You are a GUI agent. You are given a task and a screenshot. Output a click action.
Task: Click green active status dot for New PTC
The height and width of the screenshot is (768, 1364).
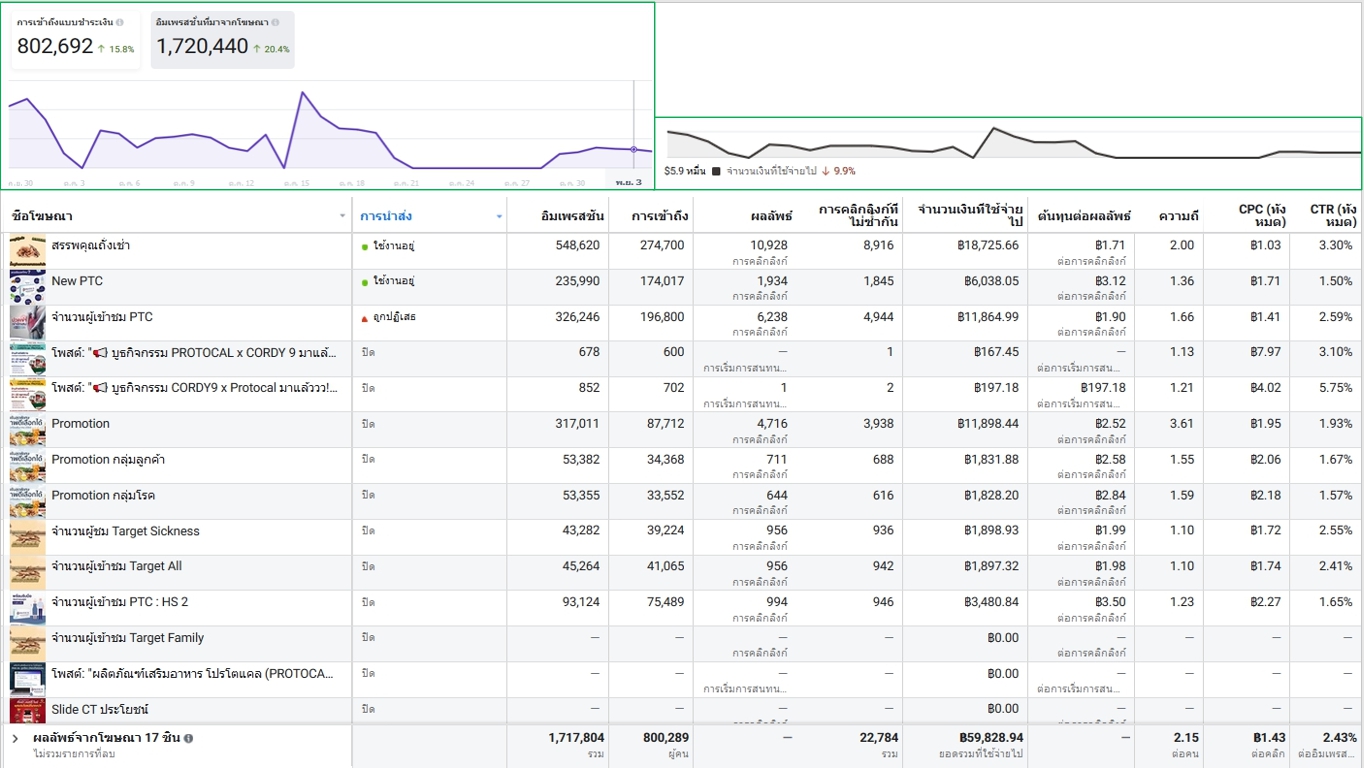click(365, 282)
